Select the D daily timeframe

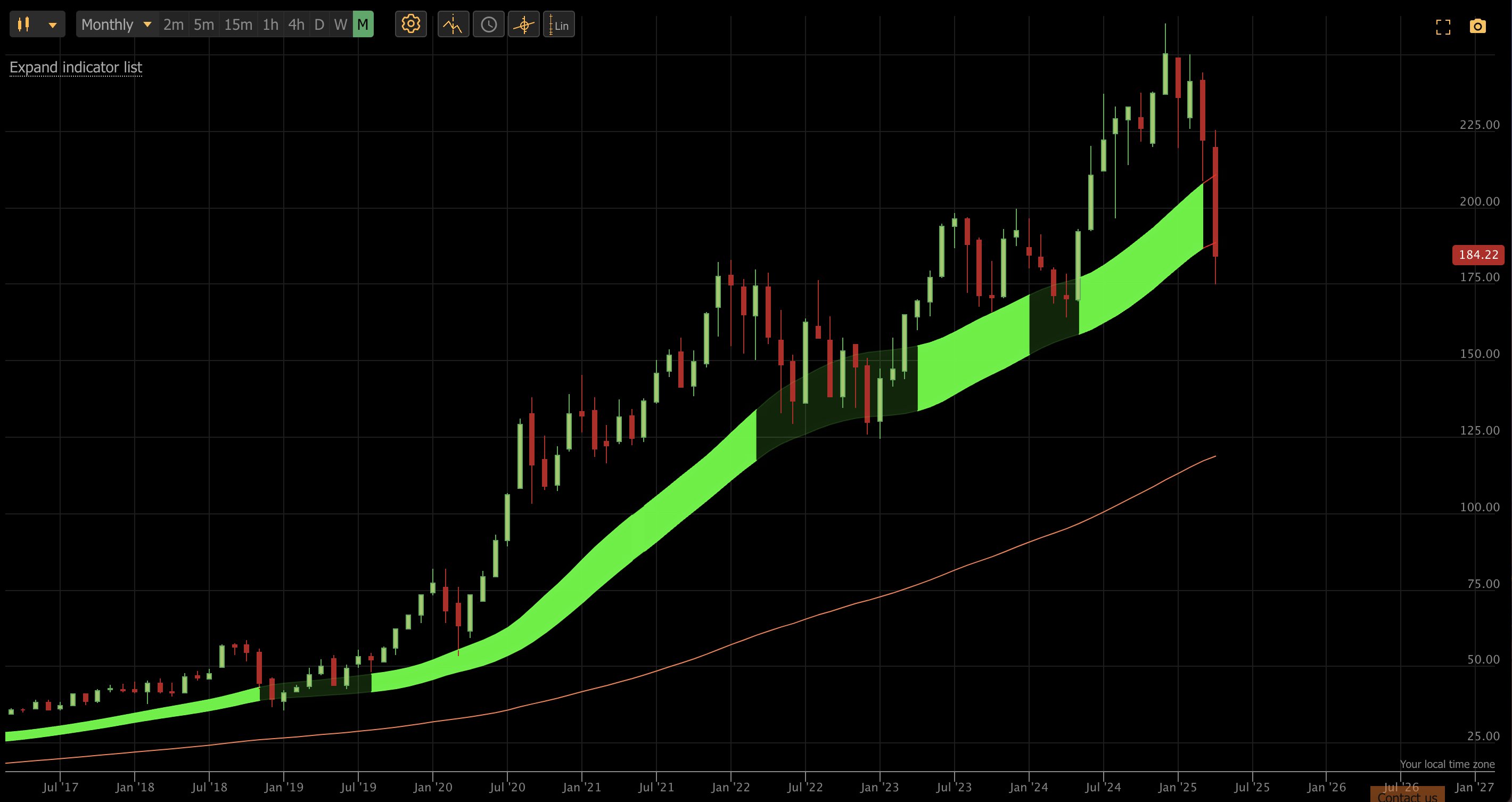tap(319, 24)
